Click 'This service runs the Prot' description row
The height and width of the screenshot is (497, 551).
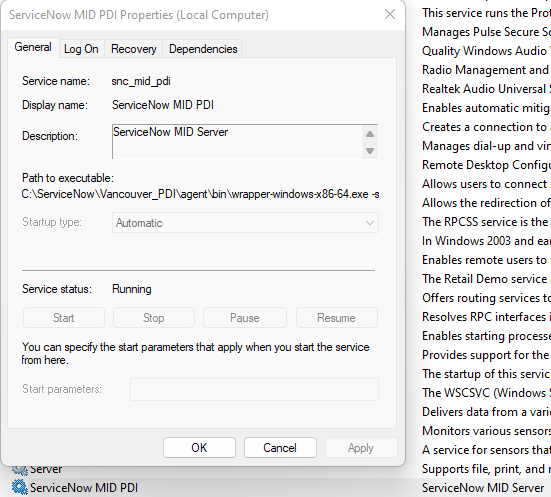coord(486,13)
